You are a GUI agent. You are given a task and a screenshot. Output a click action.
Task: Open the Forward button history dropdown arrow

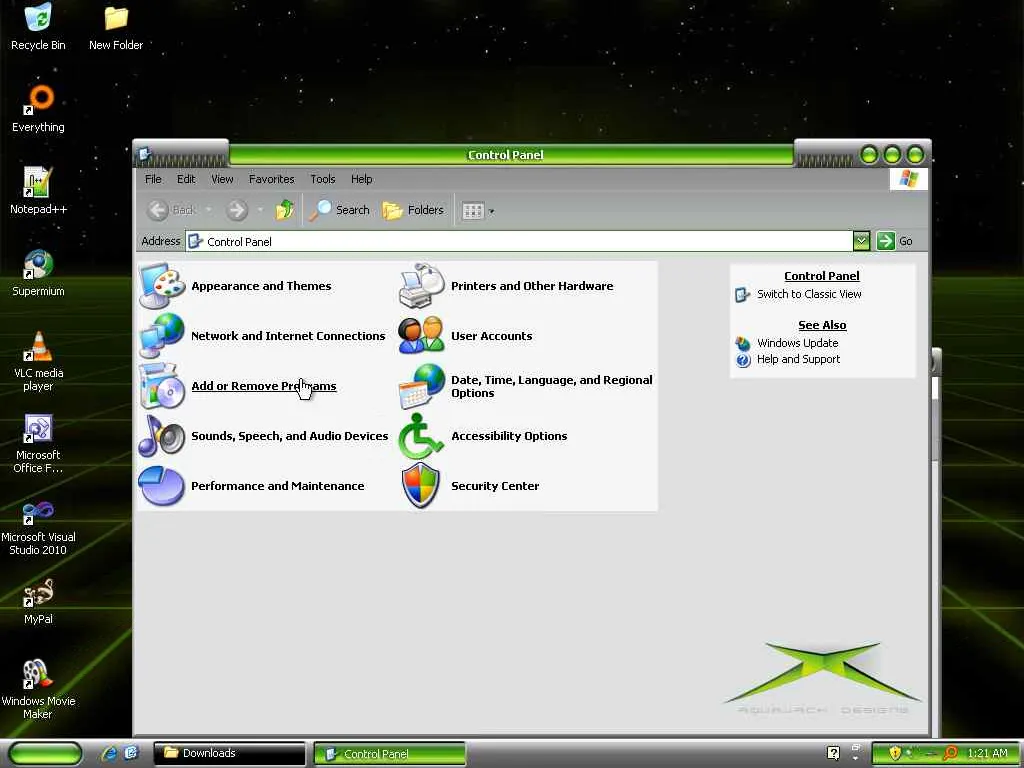point(260,210)
